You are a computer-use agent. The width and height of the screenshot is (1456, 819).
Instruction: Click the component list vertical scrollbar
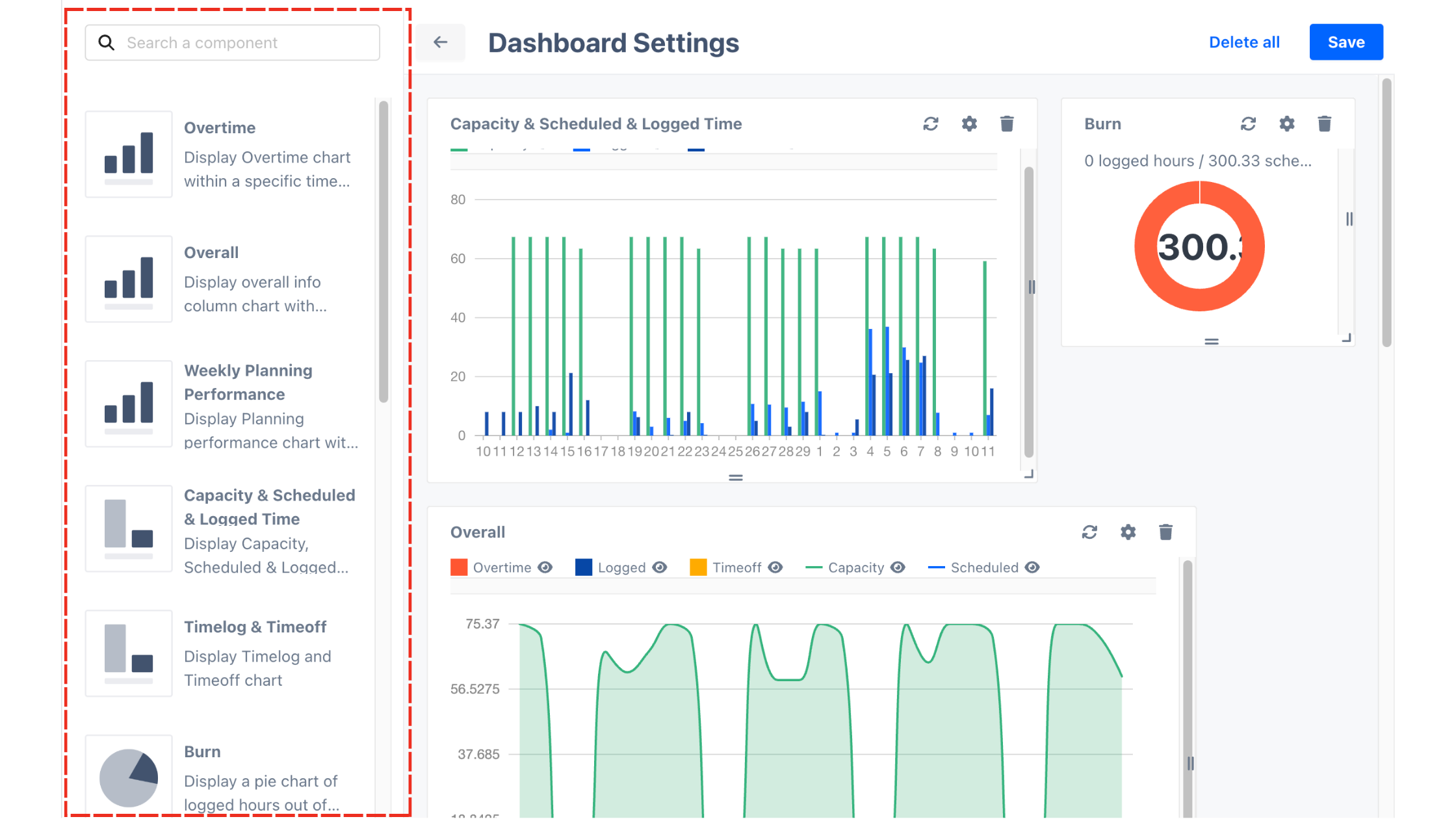[x=383, y=252]
